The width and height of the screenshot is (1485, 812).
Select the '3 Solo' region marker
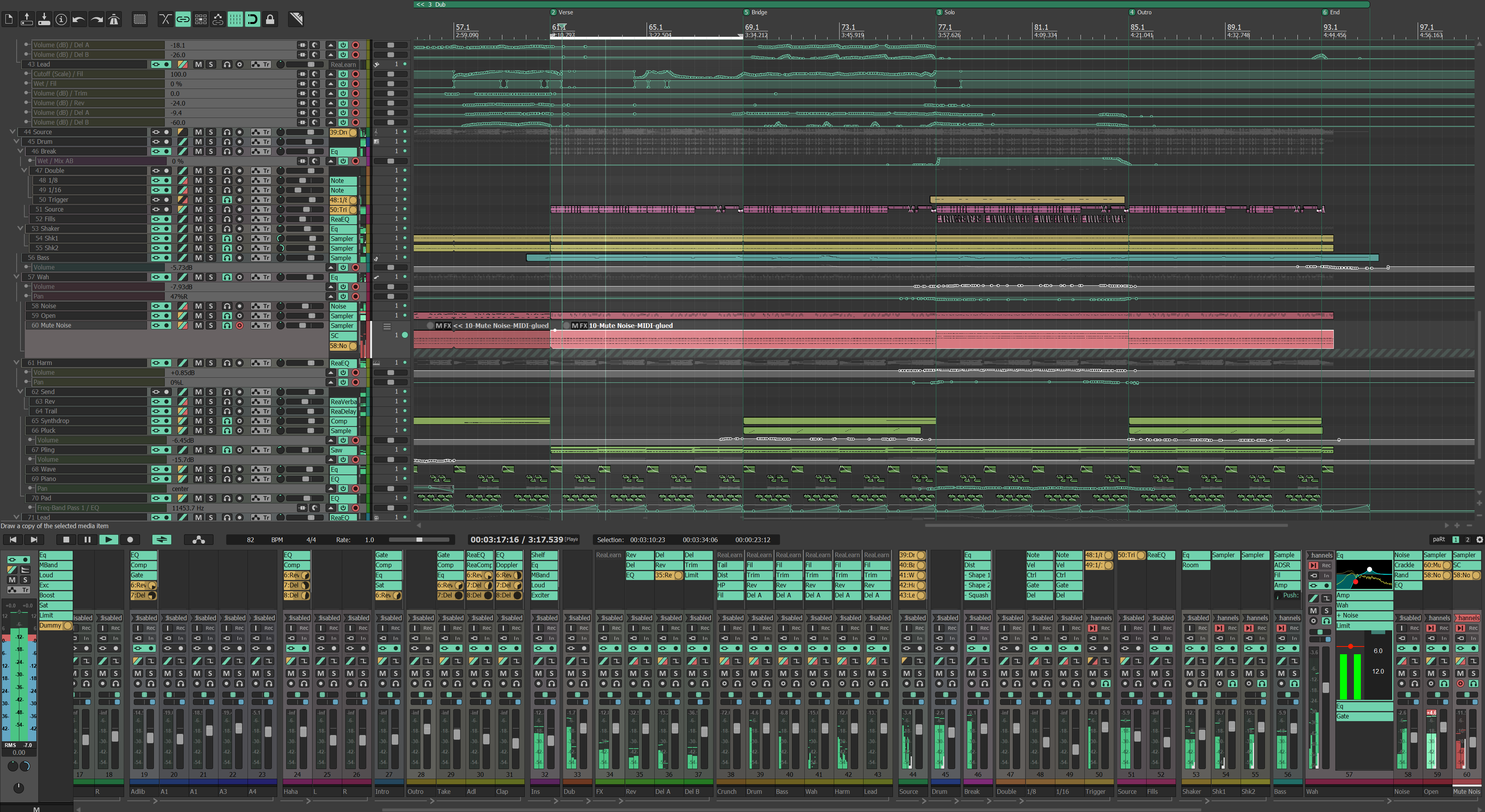946,12
